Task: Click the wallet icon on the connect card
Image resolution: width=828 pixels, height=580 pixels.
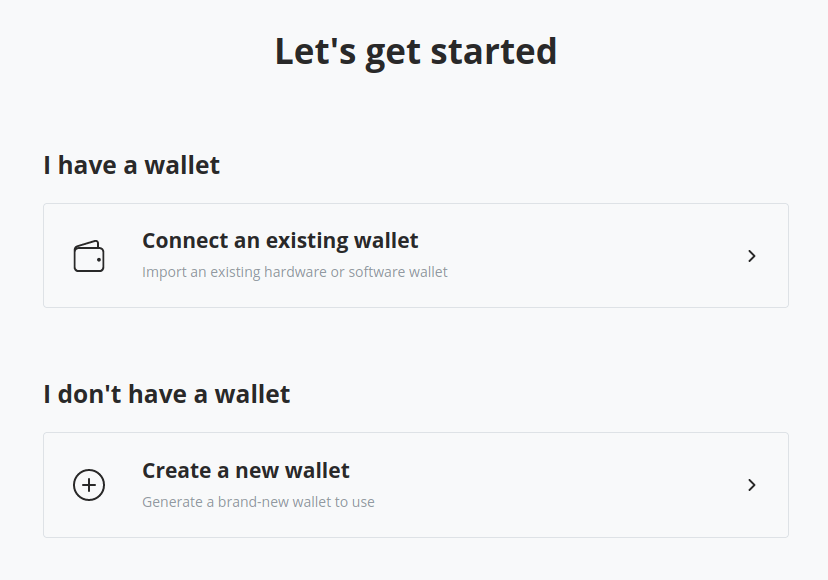Action: (89, 256)
